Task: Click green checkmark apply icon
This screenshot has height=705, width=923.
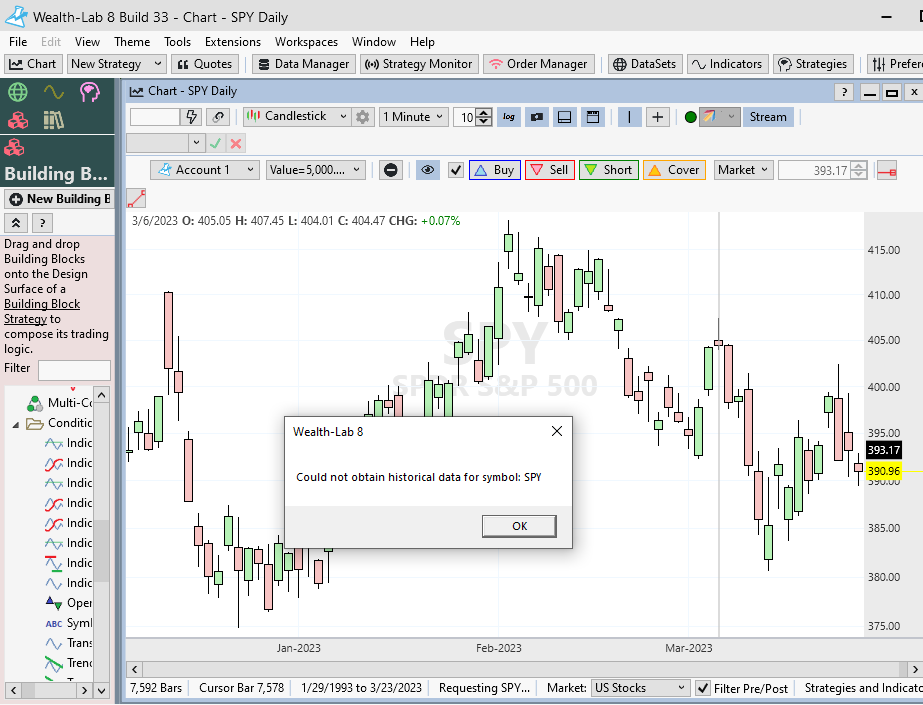Action: 215,143
